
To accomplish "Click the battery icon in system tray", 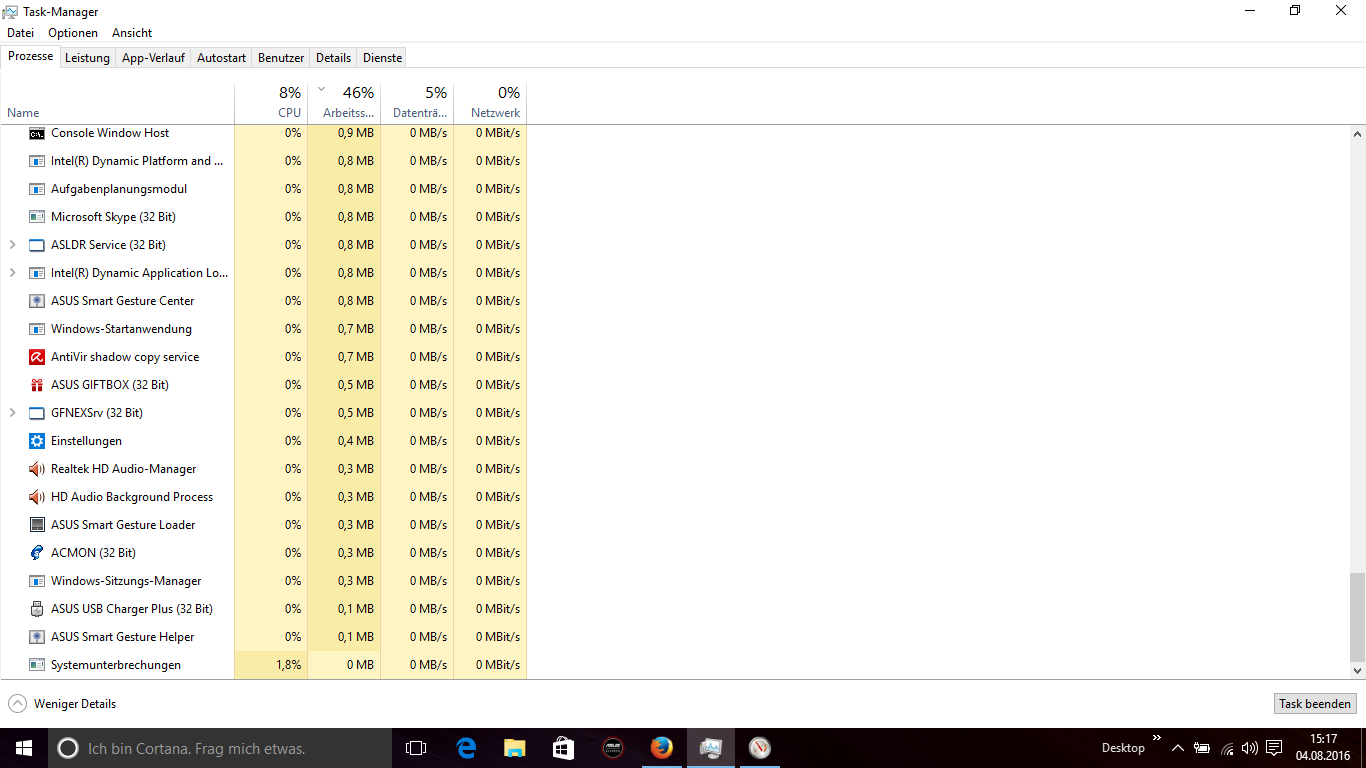I will coord(1202,748).
